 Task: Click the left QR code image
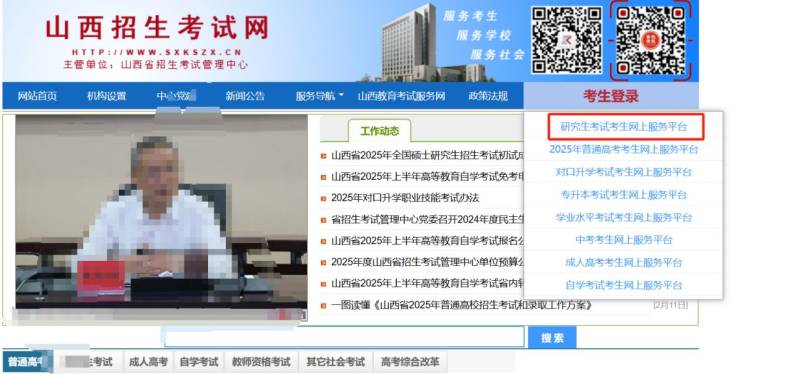tap(567, 40)
